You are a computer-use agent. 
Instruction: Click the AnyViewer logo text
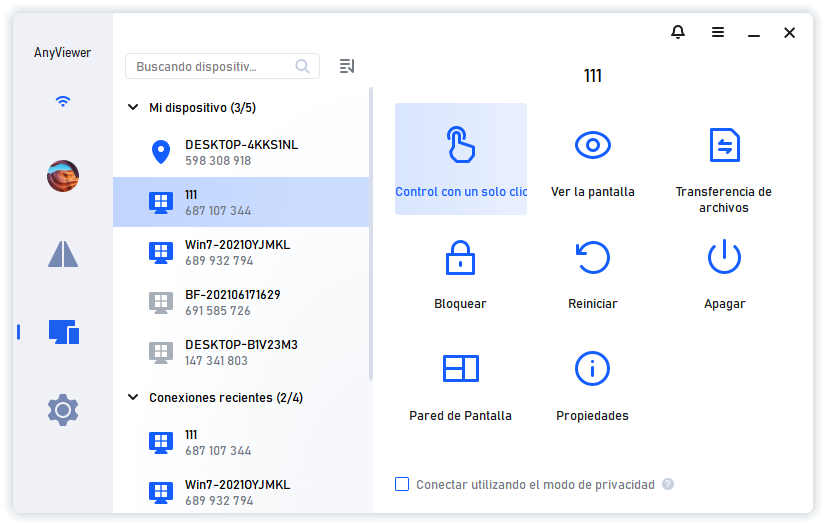coord(63,52)
